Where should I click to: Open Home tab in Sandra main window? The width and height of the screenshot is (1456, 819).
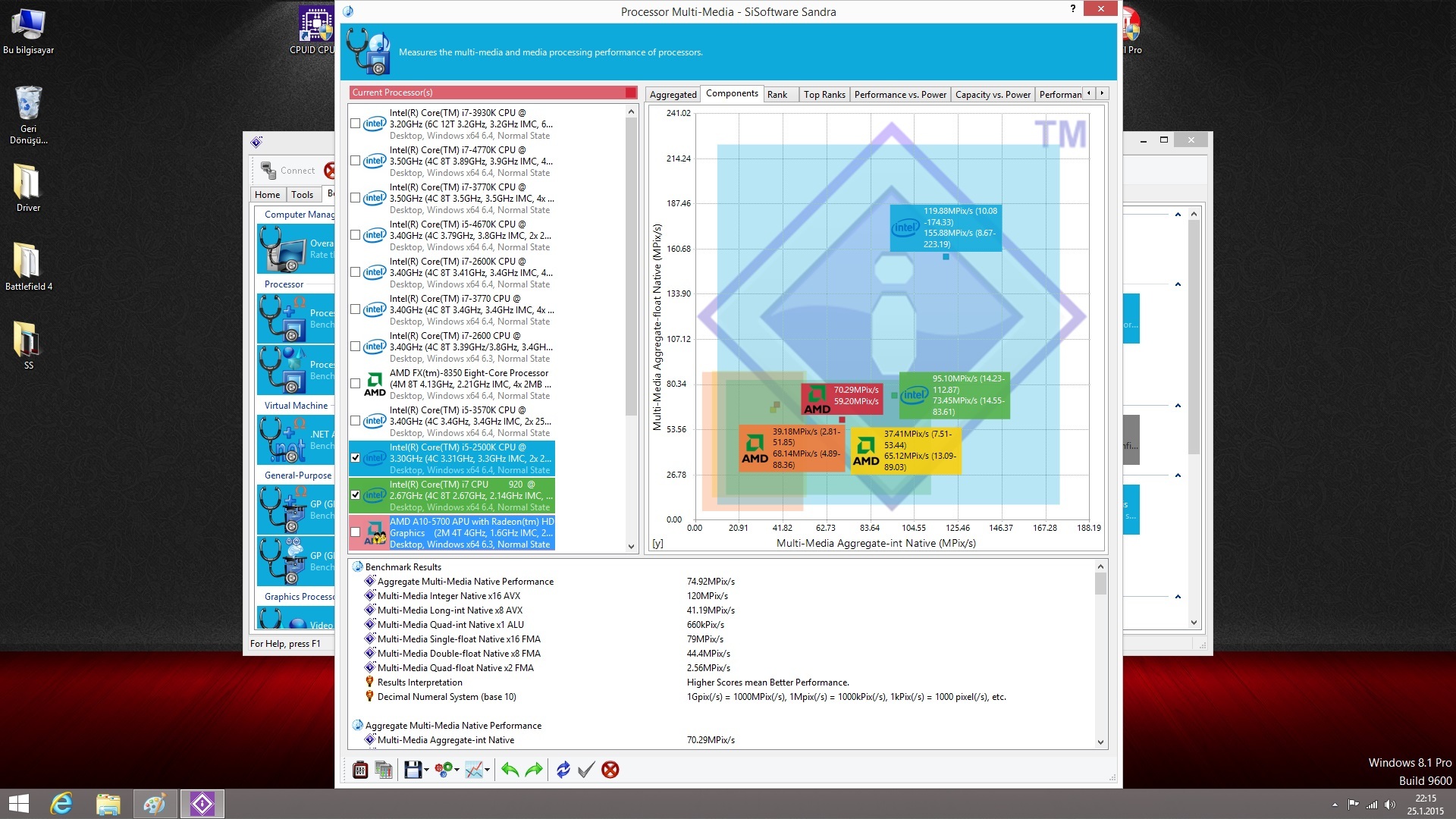coord(267,195)
